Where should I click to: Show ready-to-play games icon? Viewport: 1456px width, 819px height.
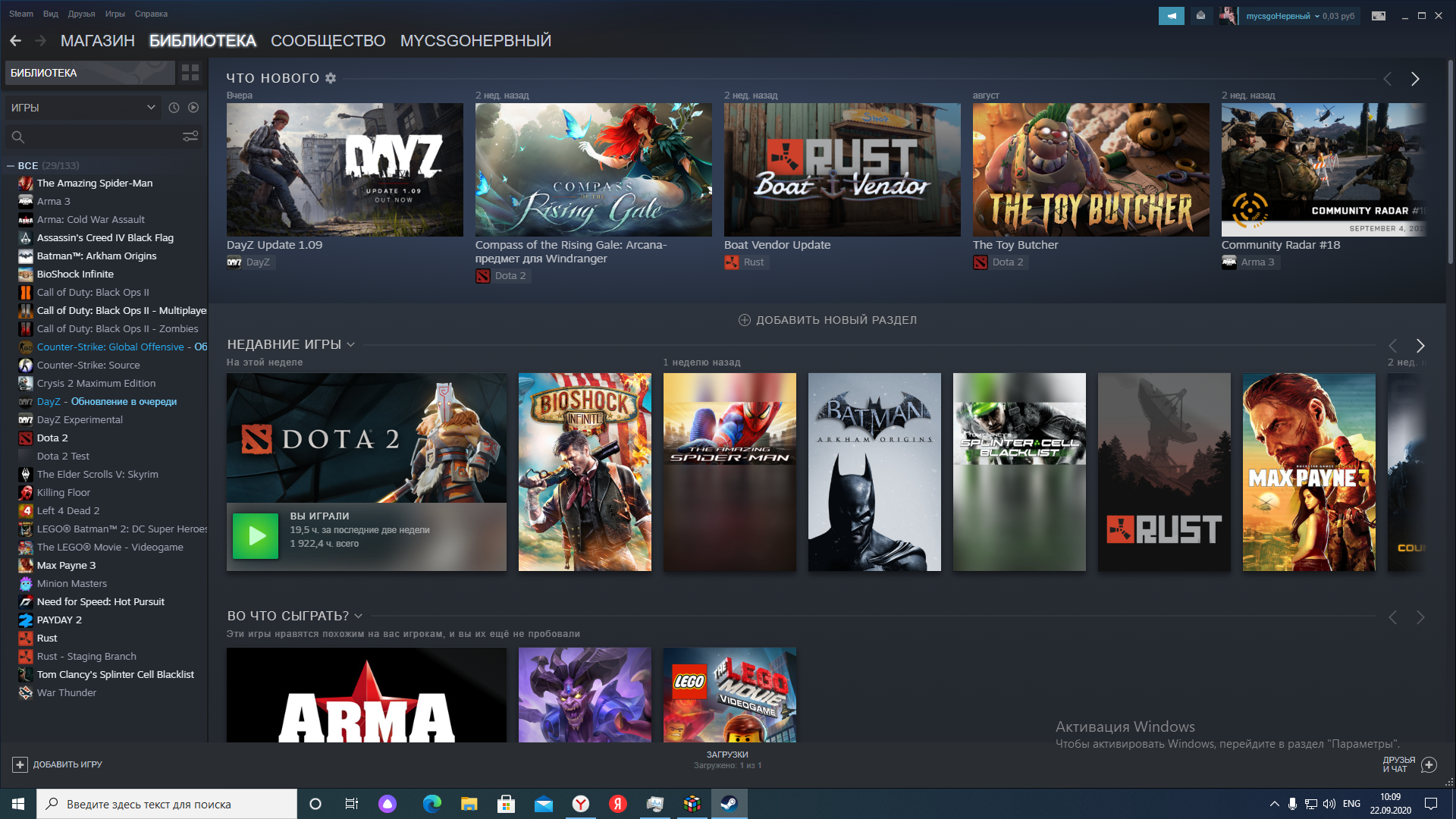pyautogui.click(x=193, y=108)
